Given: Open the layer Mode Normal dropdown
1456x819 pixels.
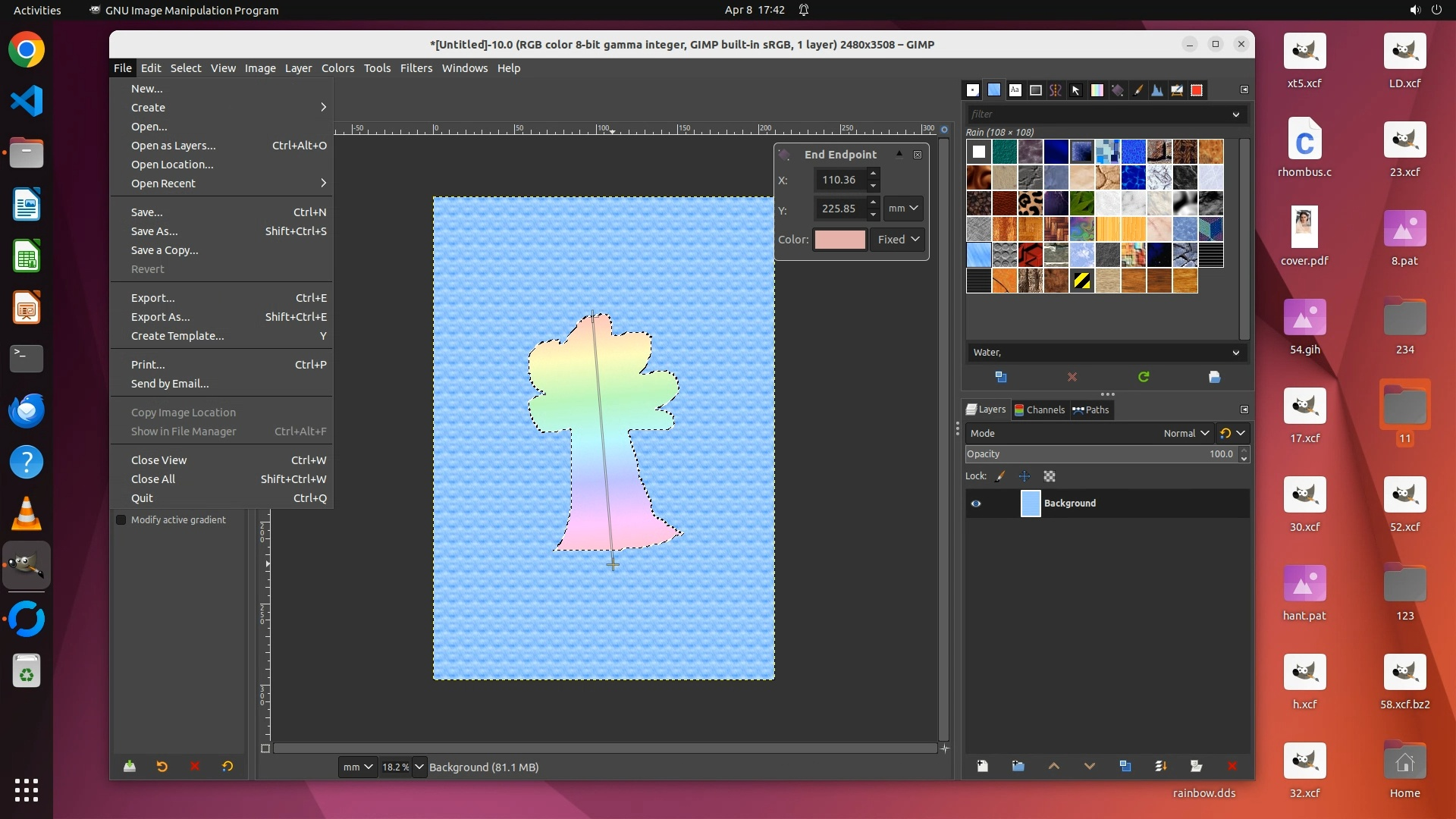Looking at the screenshot, I should 1186,433.
